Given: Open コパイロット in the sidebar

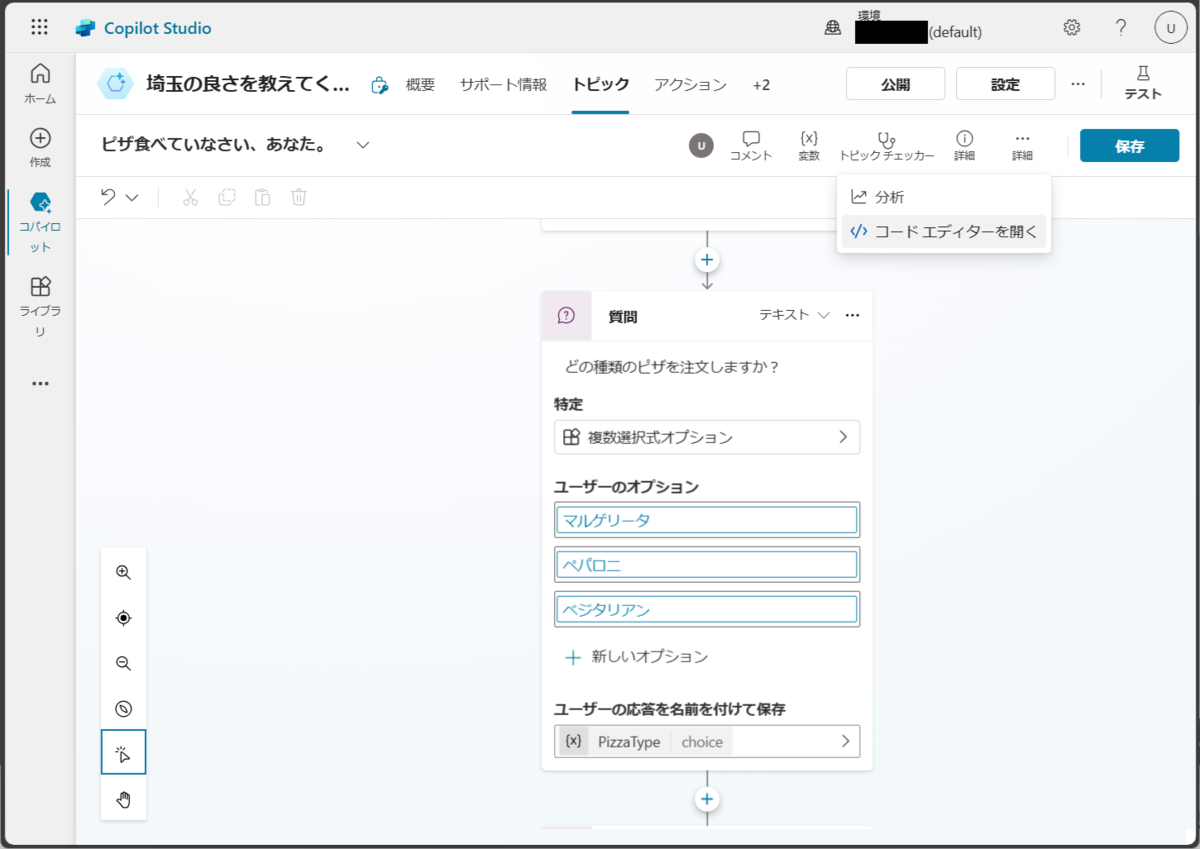Looking at the screenshot, I should (40, 222).
